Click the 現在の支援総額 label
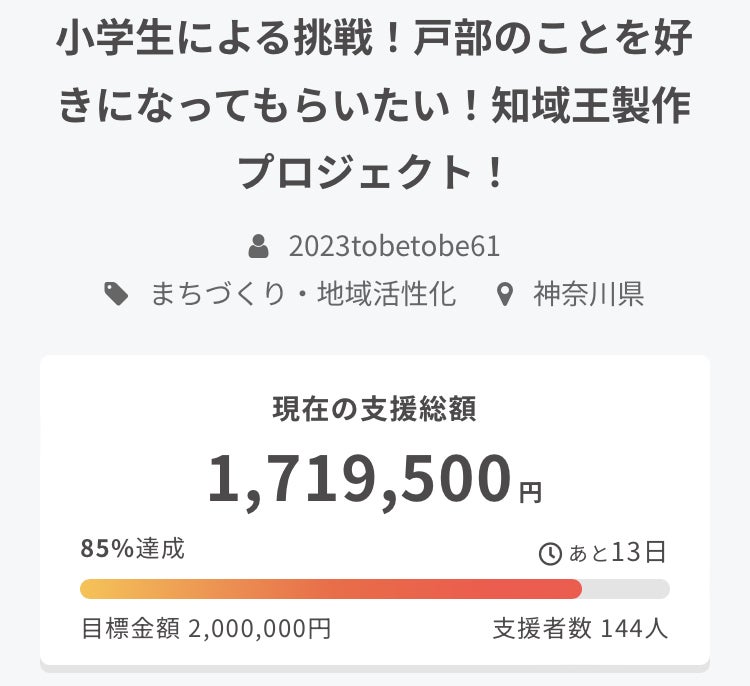Image resolution: width=750 pixels, height=686 pixels. [375, 408]
